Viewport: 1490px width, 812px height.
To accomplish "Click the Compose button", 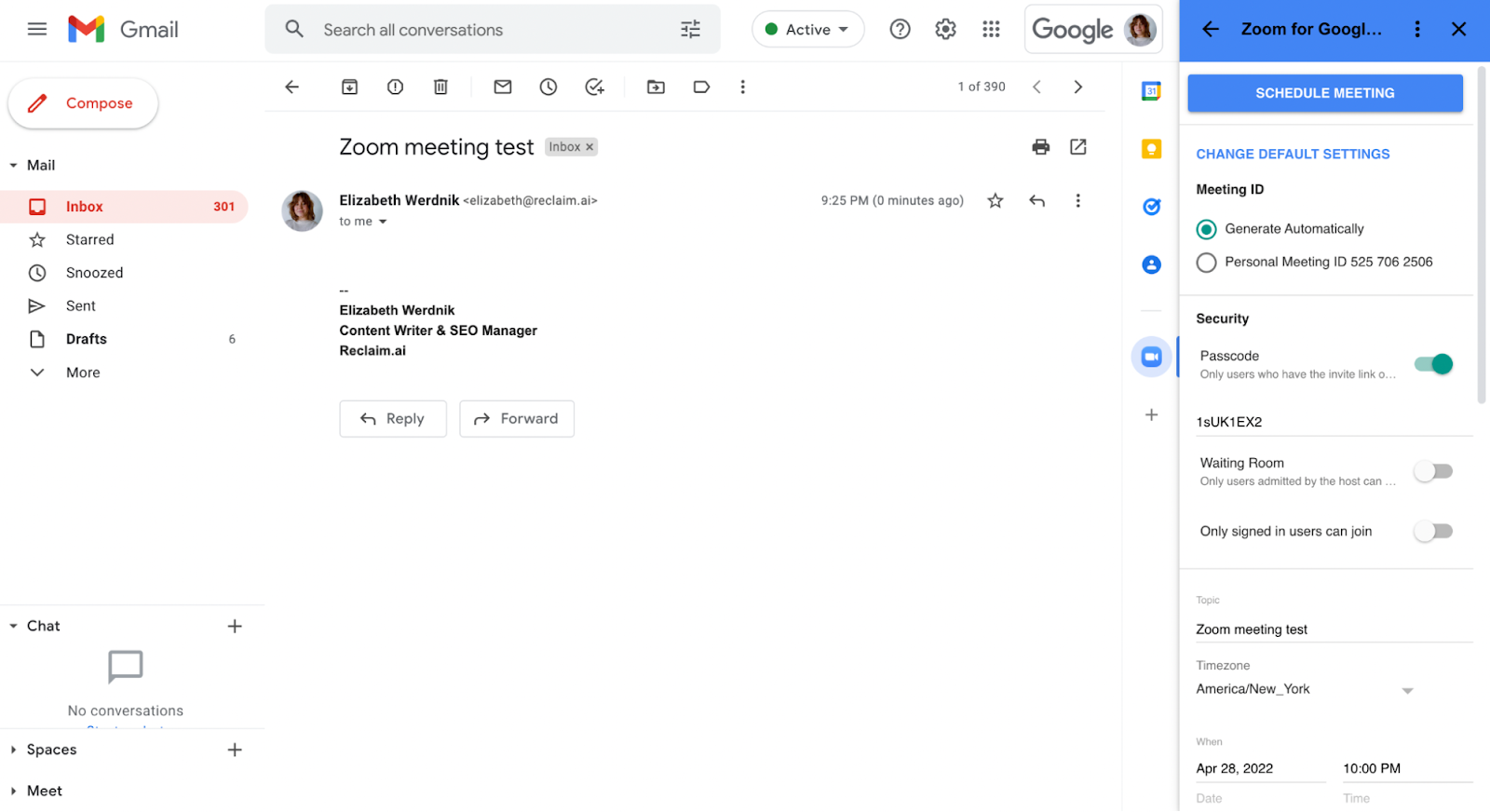I will (83, 103).
